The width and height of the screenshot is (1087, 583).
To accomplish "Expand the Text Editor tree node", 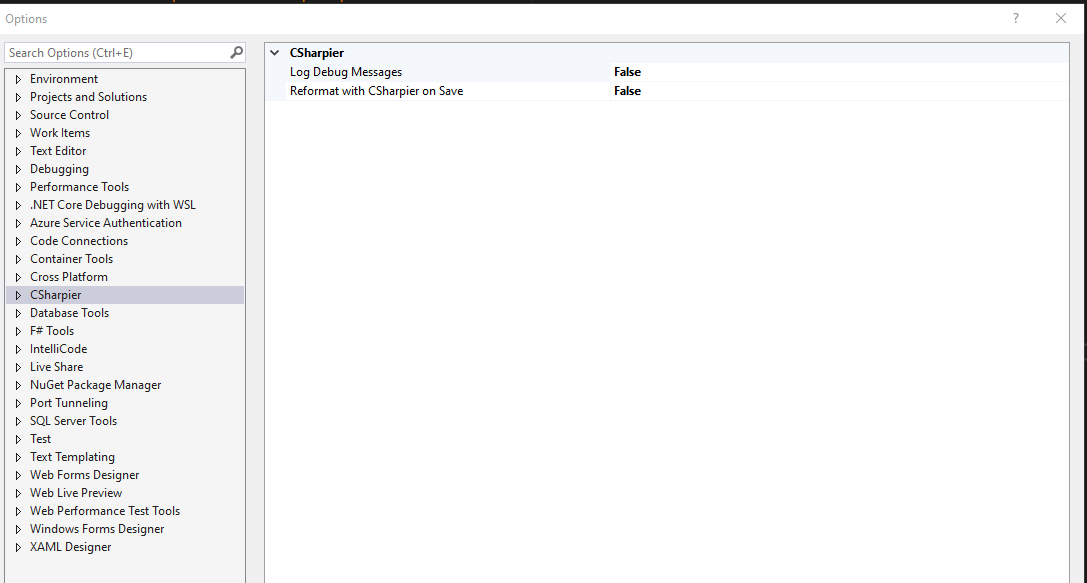I will coord(17,150).
